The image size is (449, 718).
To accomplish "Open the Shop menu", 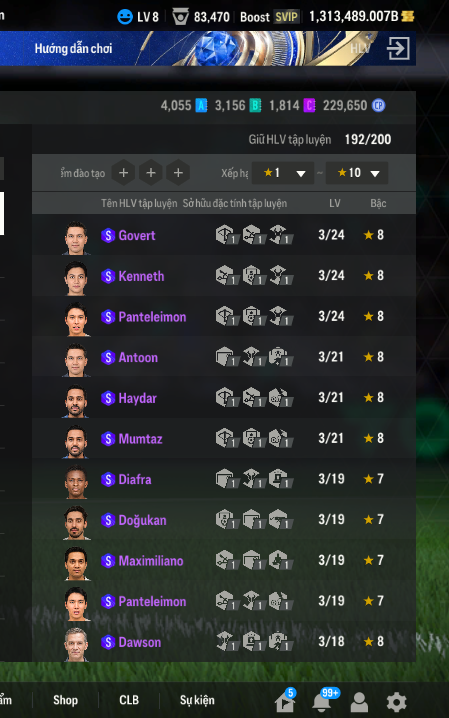I will pos(65,700).
